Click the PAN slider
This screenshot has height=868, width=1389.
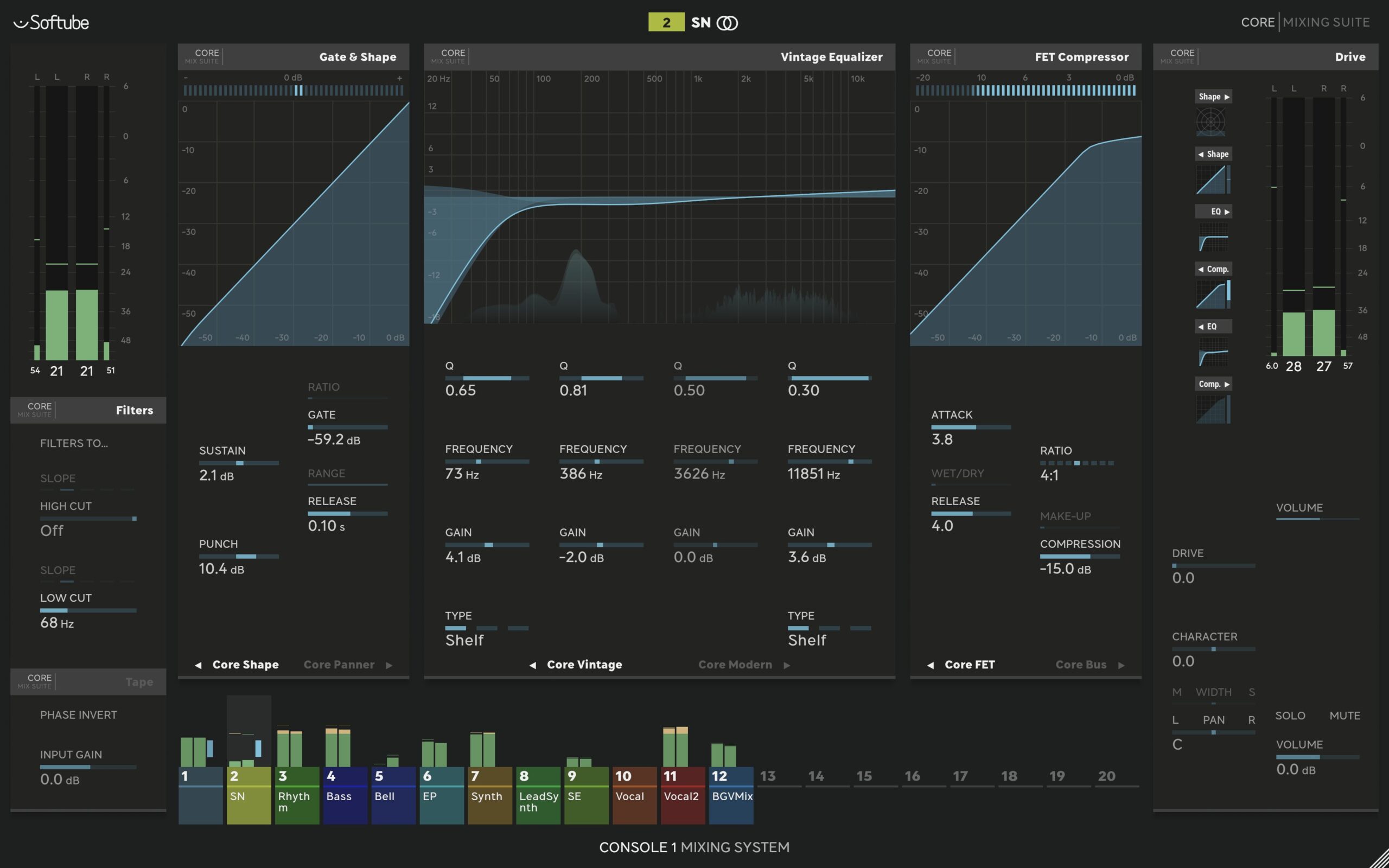coord(1213,732)
